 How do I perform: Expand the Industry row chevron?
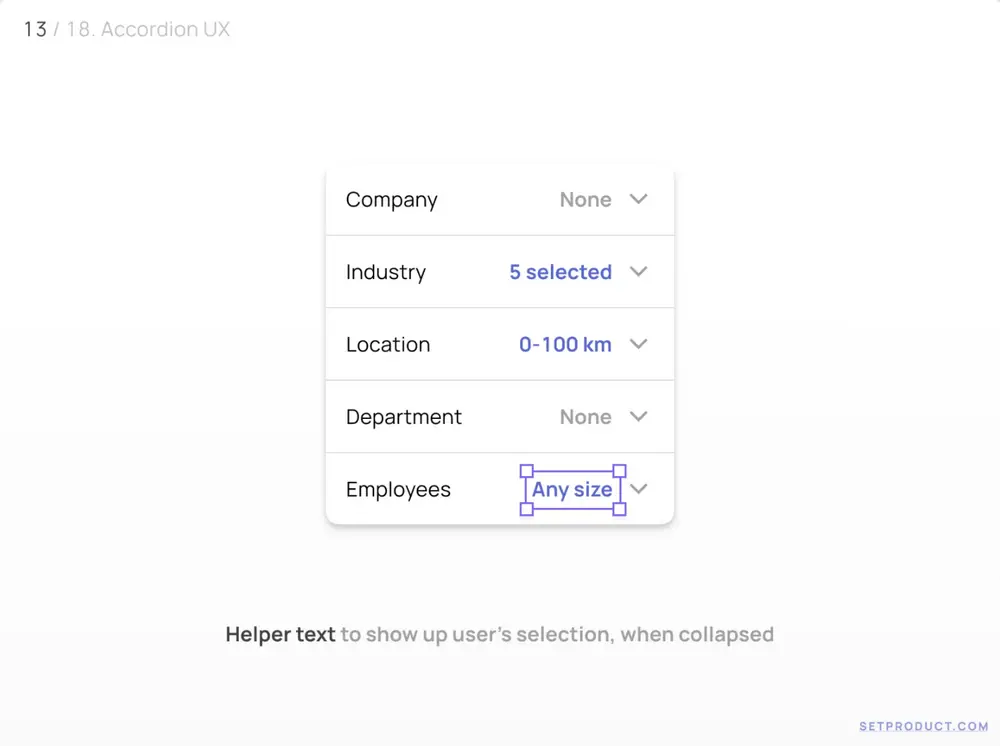click(638, 272)
